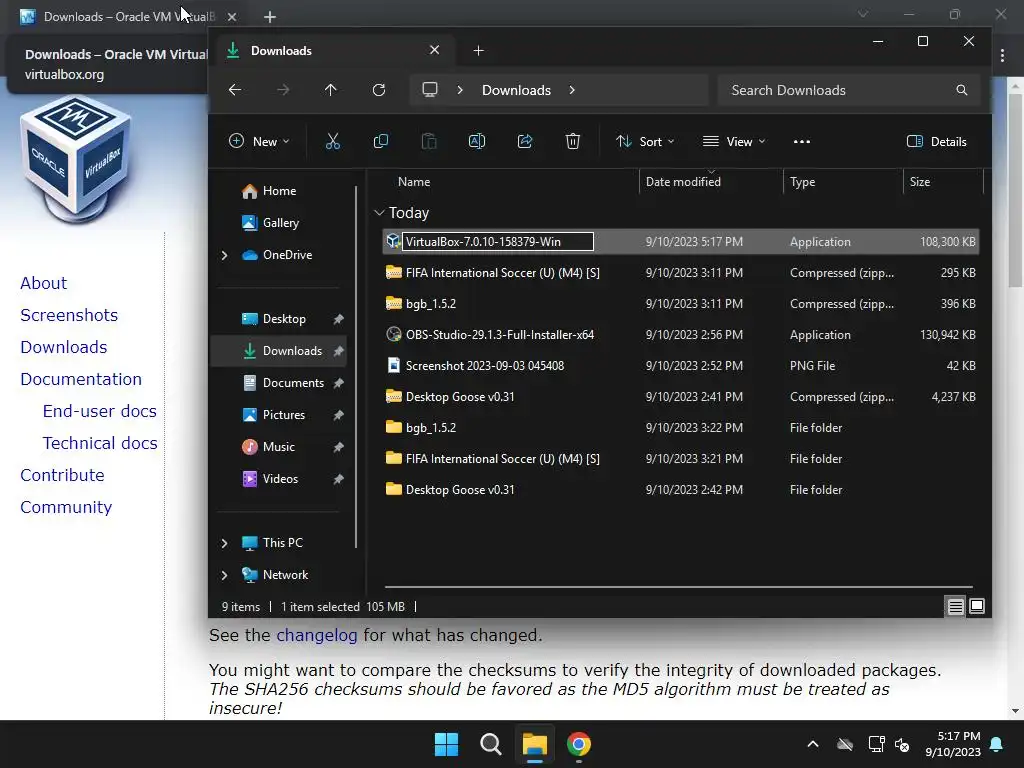Click the VirtualBox installer file icon

pos(393,241)
